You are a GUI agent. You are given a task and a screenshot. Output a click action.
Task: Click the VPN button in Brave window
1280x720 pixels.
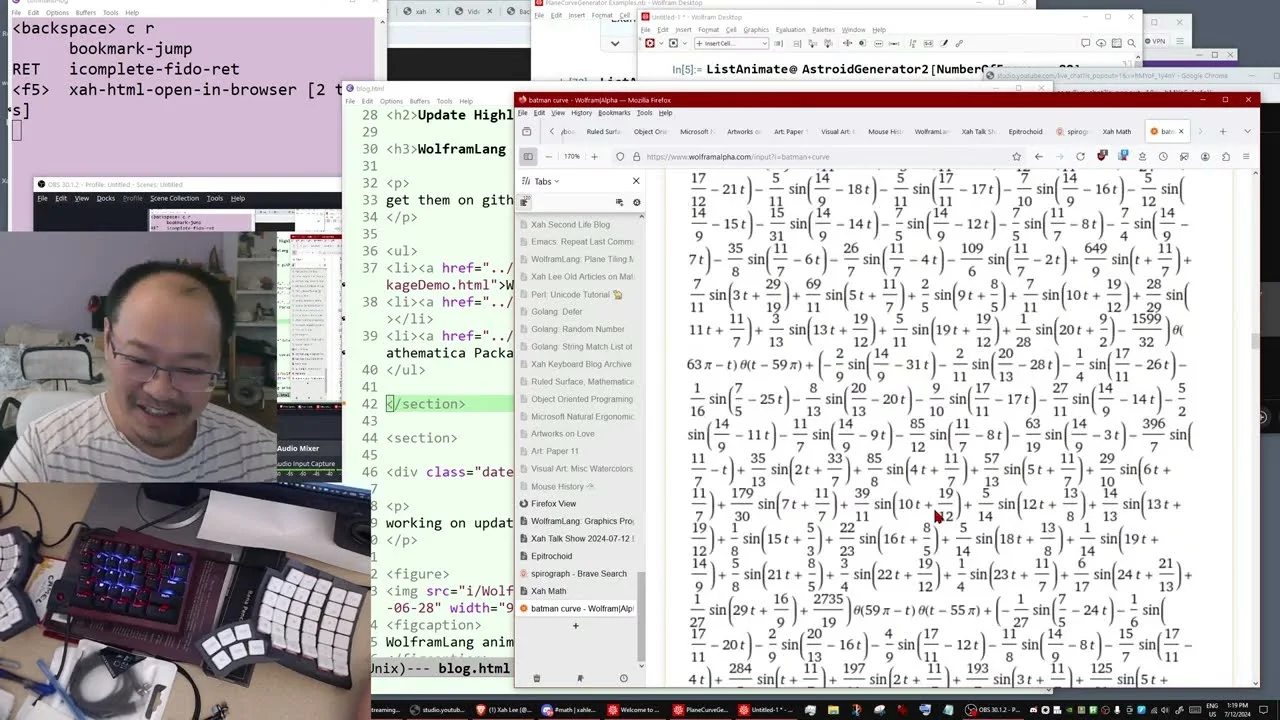point(1156,41)
